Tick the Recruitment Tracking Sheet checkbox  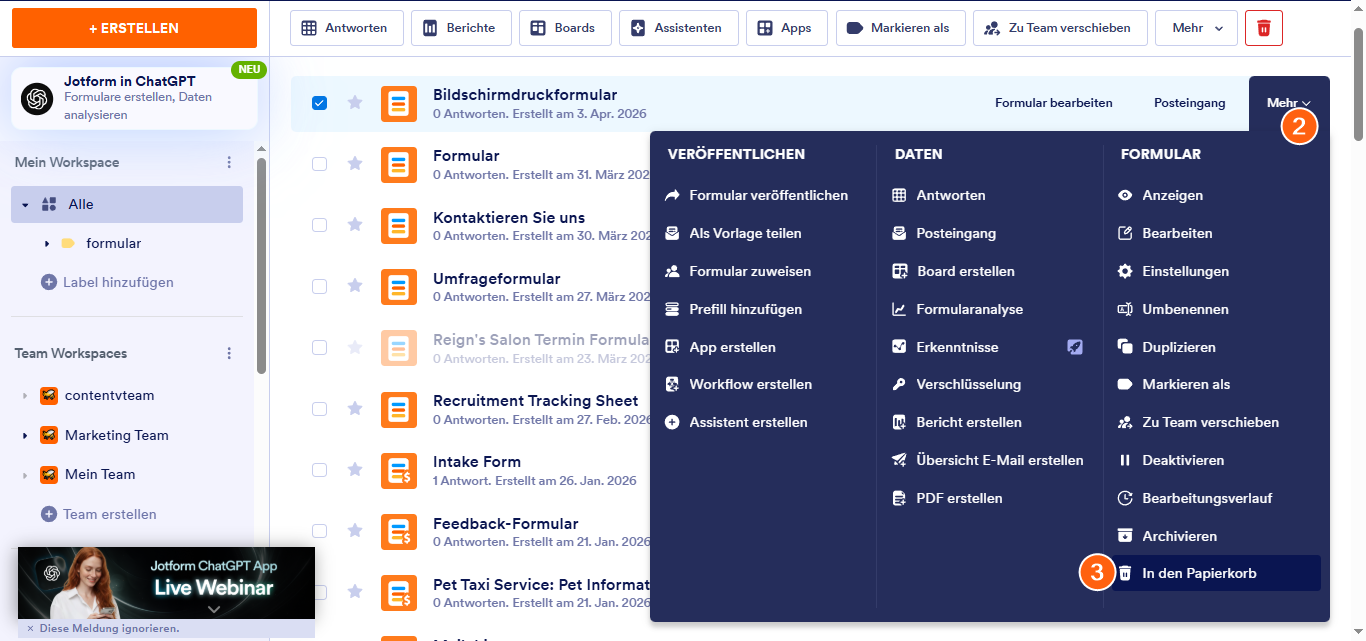tap(320, 408)
